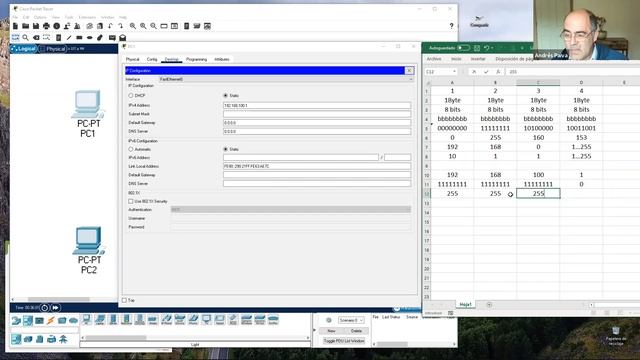The height and width of the screenshot is (360, 640).
Task: Click the formula bar cancel X icon
Action: [474, 72]
